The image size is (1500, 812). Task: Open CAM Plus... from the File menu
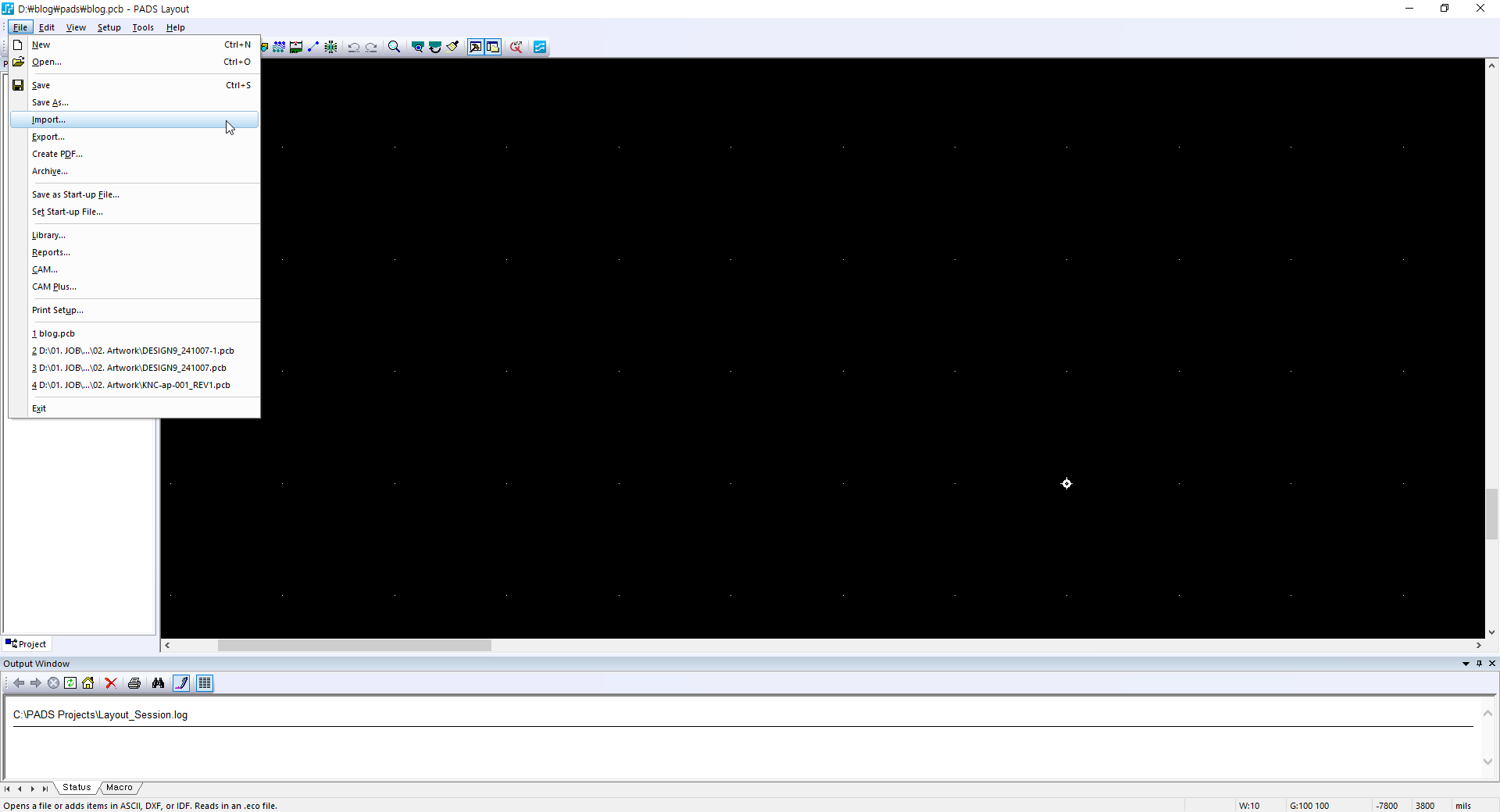[x=134, y=287]
